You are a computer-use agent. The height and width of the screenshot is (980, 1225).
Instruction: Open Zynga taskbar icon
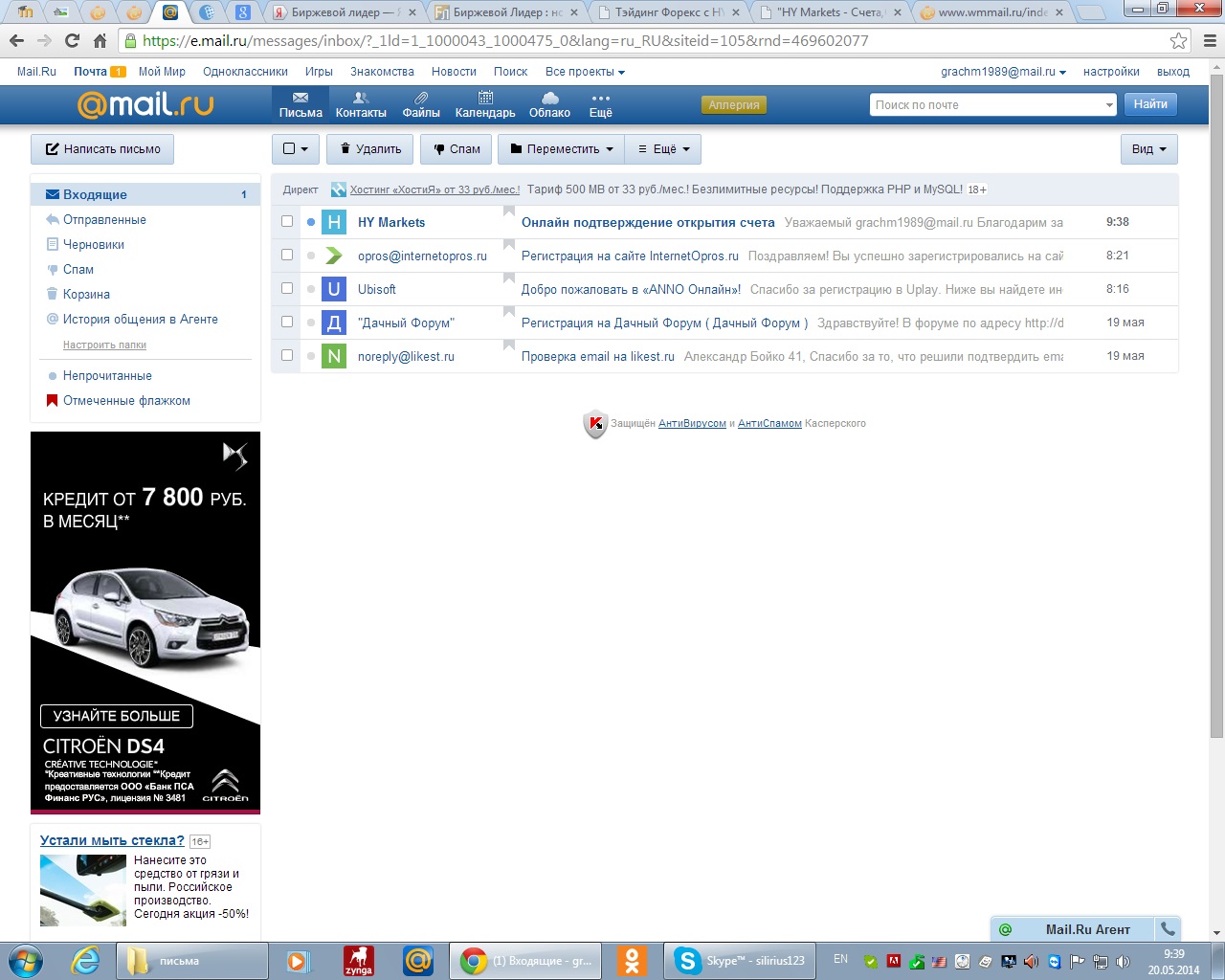[x=359, y=960]
